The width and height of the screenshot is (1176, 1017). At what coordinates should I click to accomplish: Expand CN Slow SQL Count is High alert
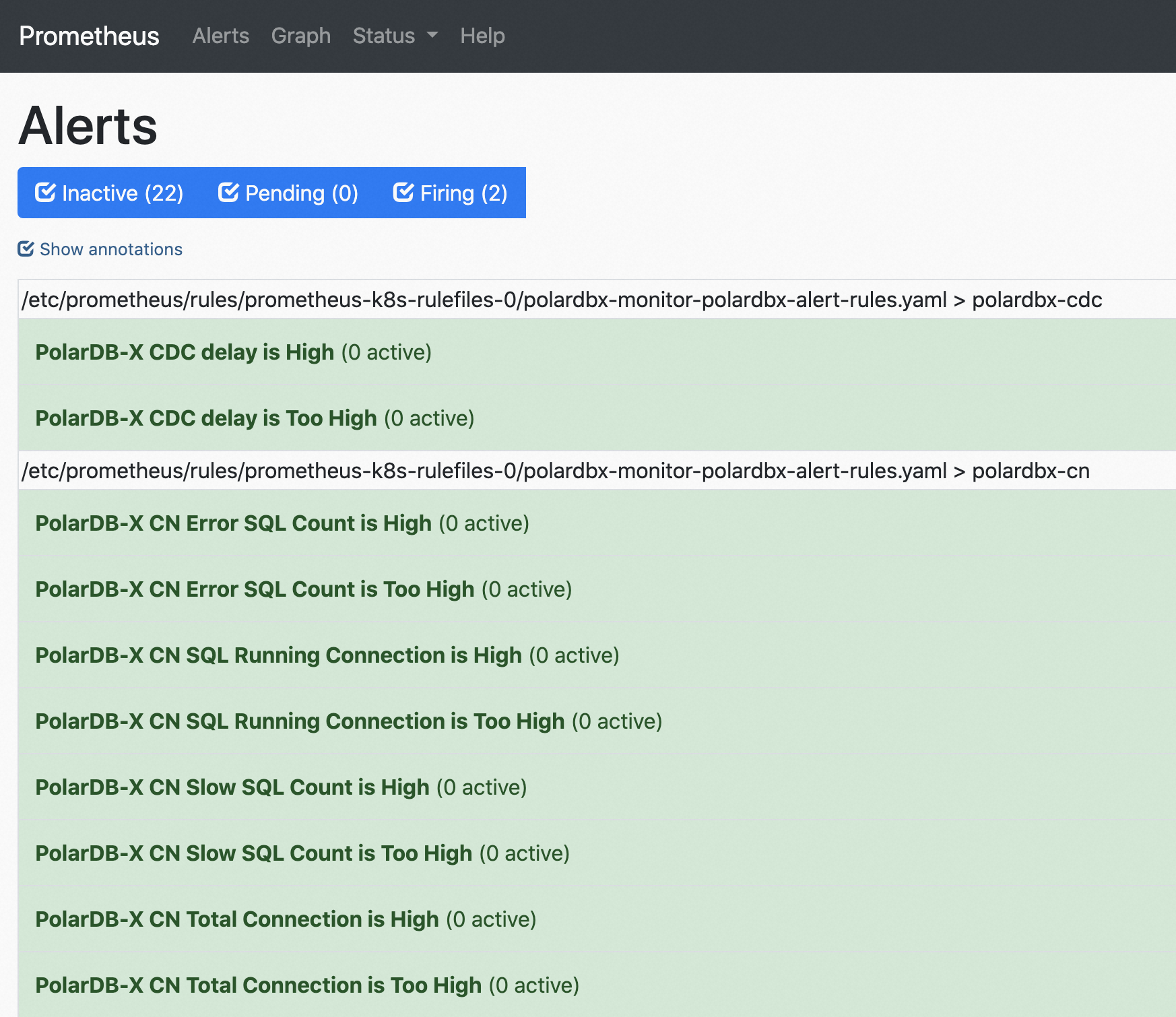click(281, 787)
